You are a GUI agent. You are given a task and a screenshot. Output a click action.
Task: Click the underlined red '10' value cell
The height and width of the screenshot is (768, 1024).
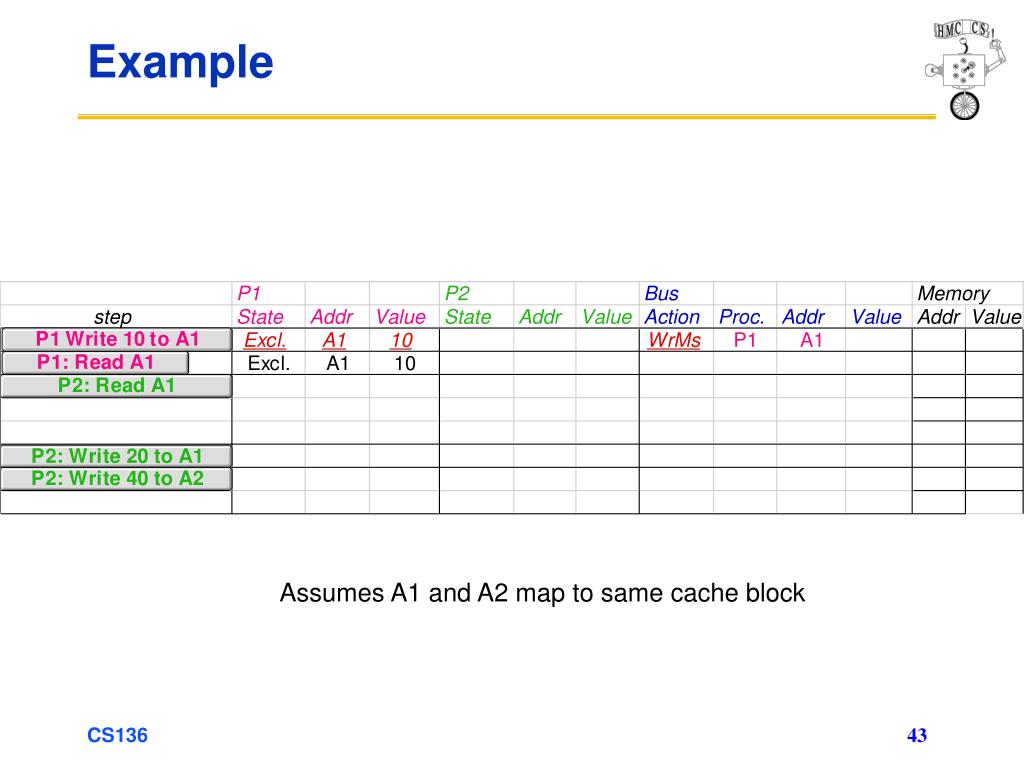click(x=402, y=340)
